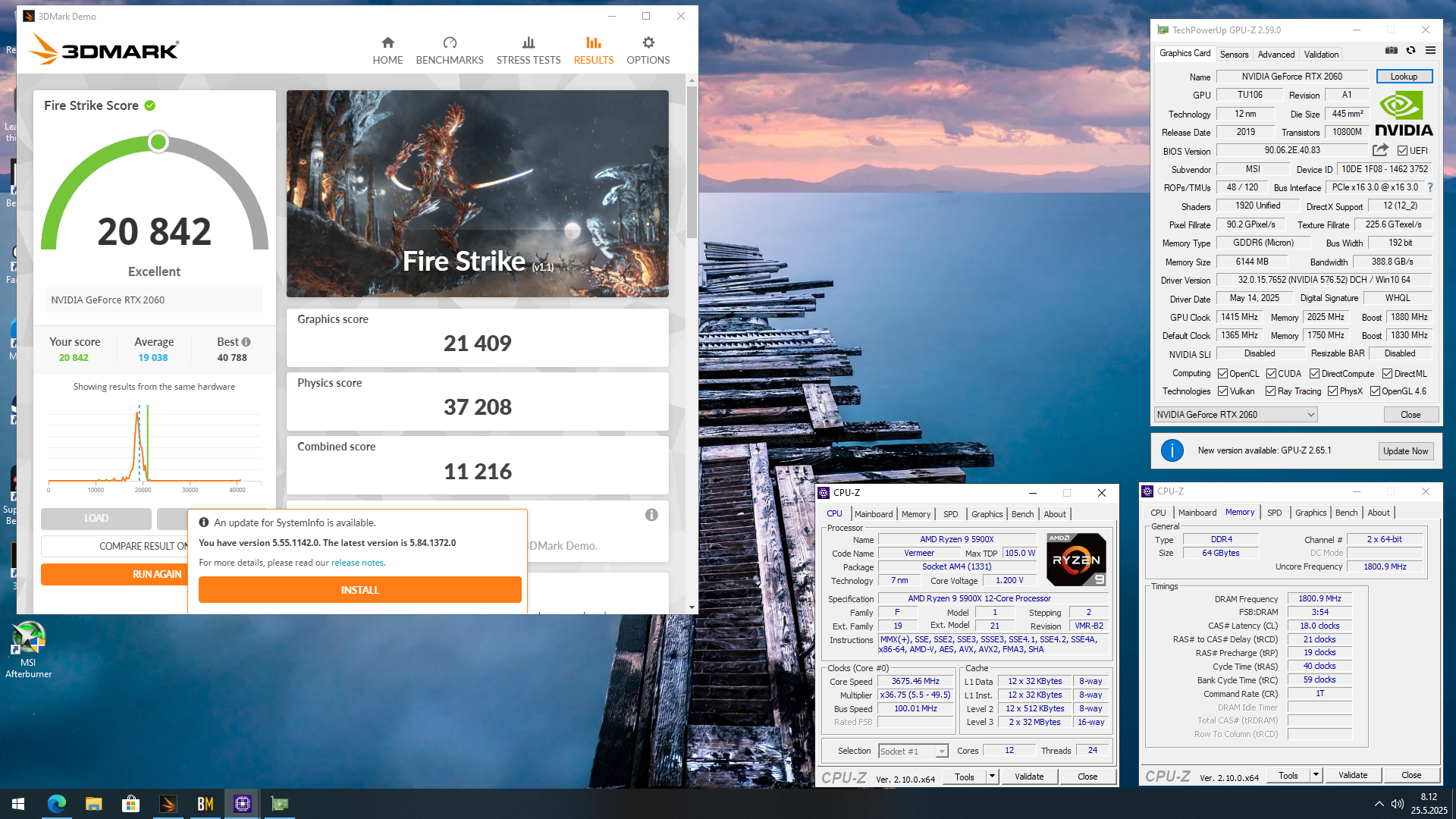Open Sensors tab in GPU-Z
This screenshot has width=1456, height=819.
1234,55
